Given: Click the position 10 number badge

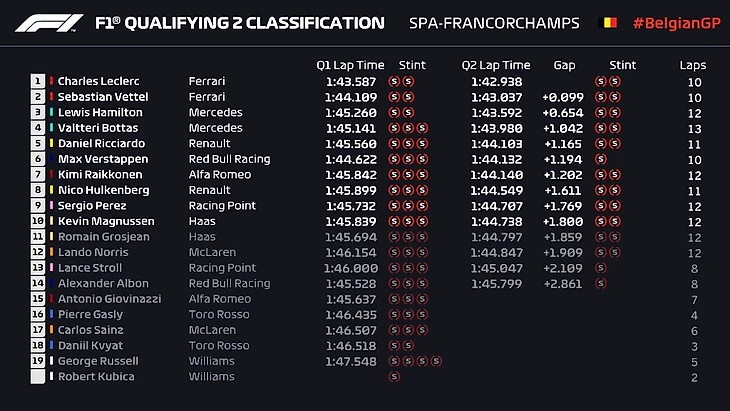Looking at the screenshot, I should point(39,221).
